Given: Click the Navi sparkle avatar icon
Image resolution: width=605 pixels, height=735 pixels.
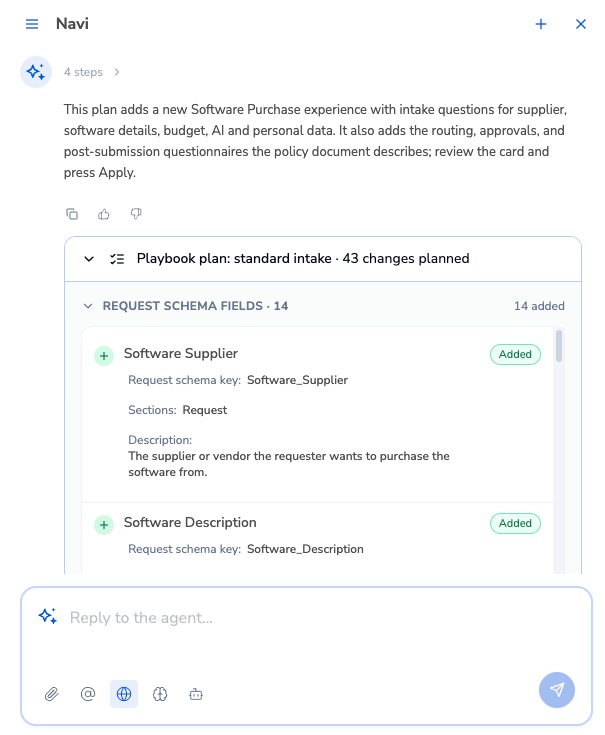Looking at the screenshot, I should 36,72.
